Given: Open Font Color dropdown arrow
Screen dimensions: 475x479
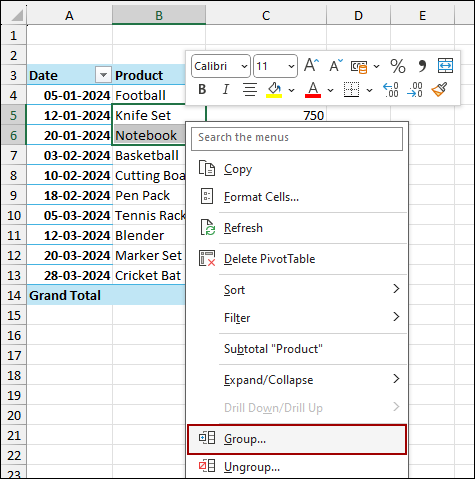Looking at the screenshot, I should click(x=330, y=90).
